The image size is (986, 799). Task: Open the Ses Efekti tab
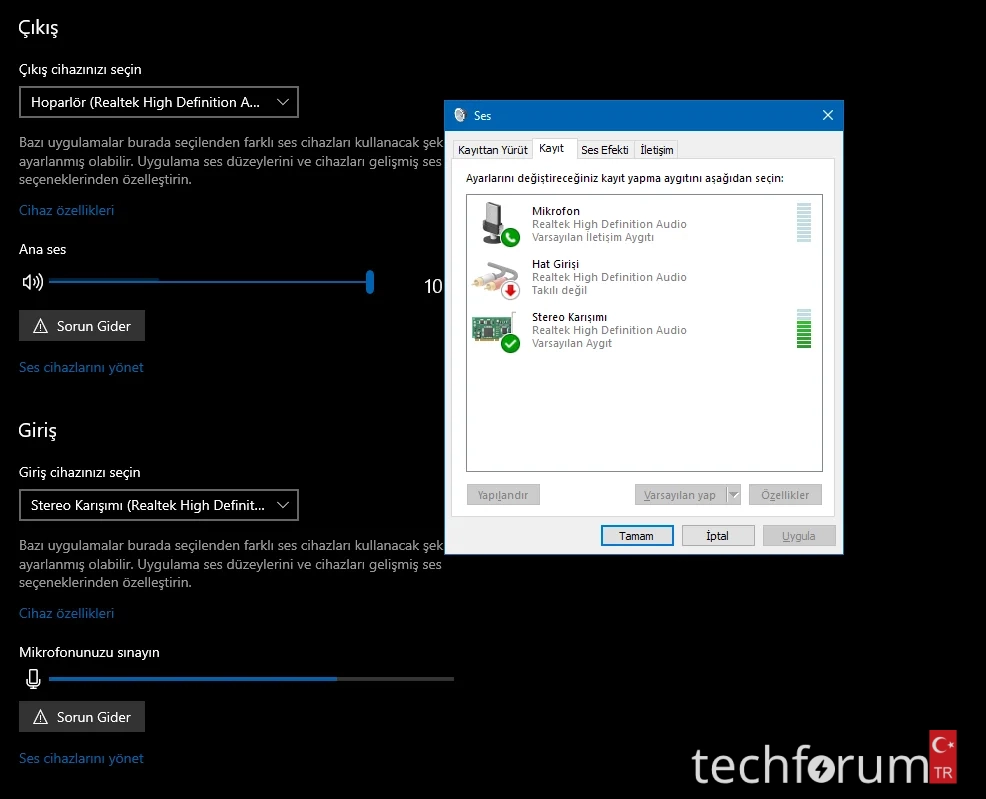pos(604,150)
